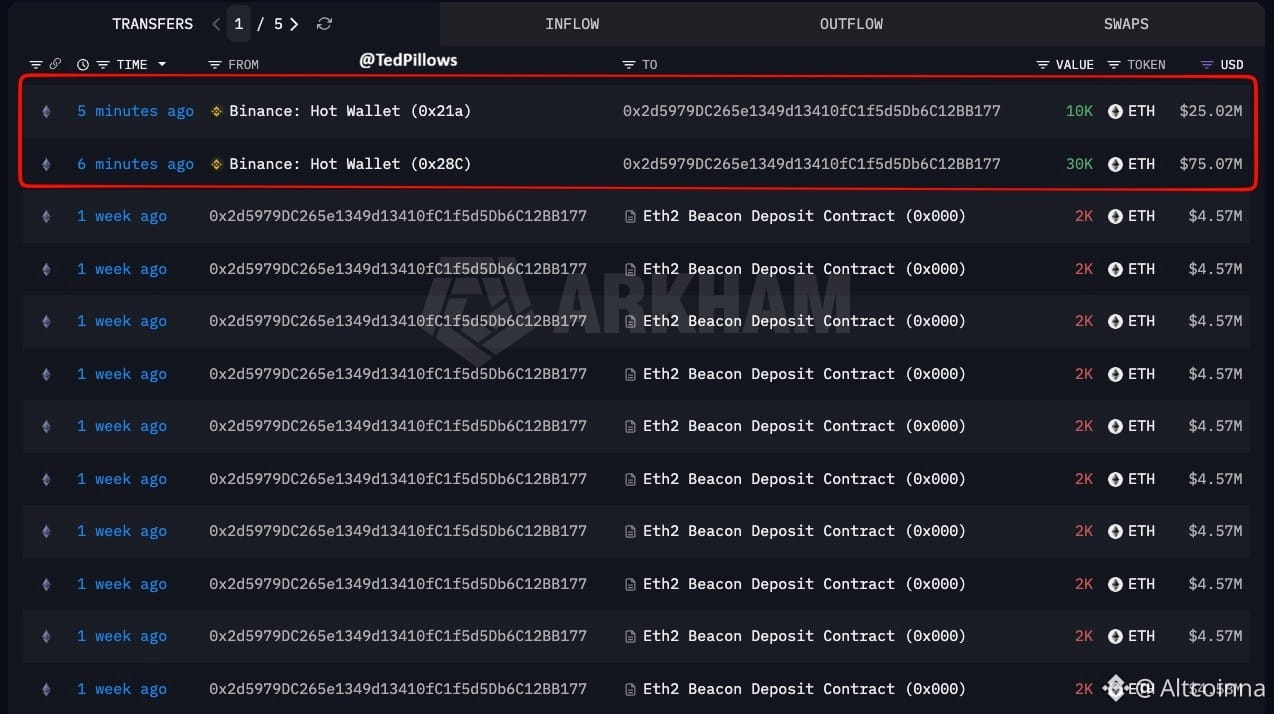1274x714 pixels.
Task: Click ETH token icon in the $25.02M row
Action: (1115, 111)
